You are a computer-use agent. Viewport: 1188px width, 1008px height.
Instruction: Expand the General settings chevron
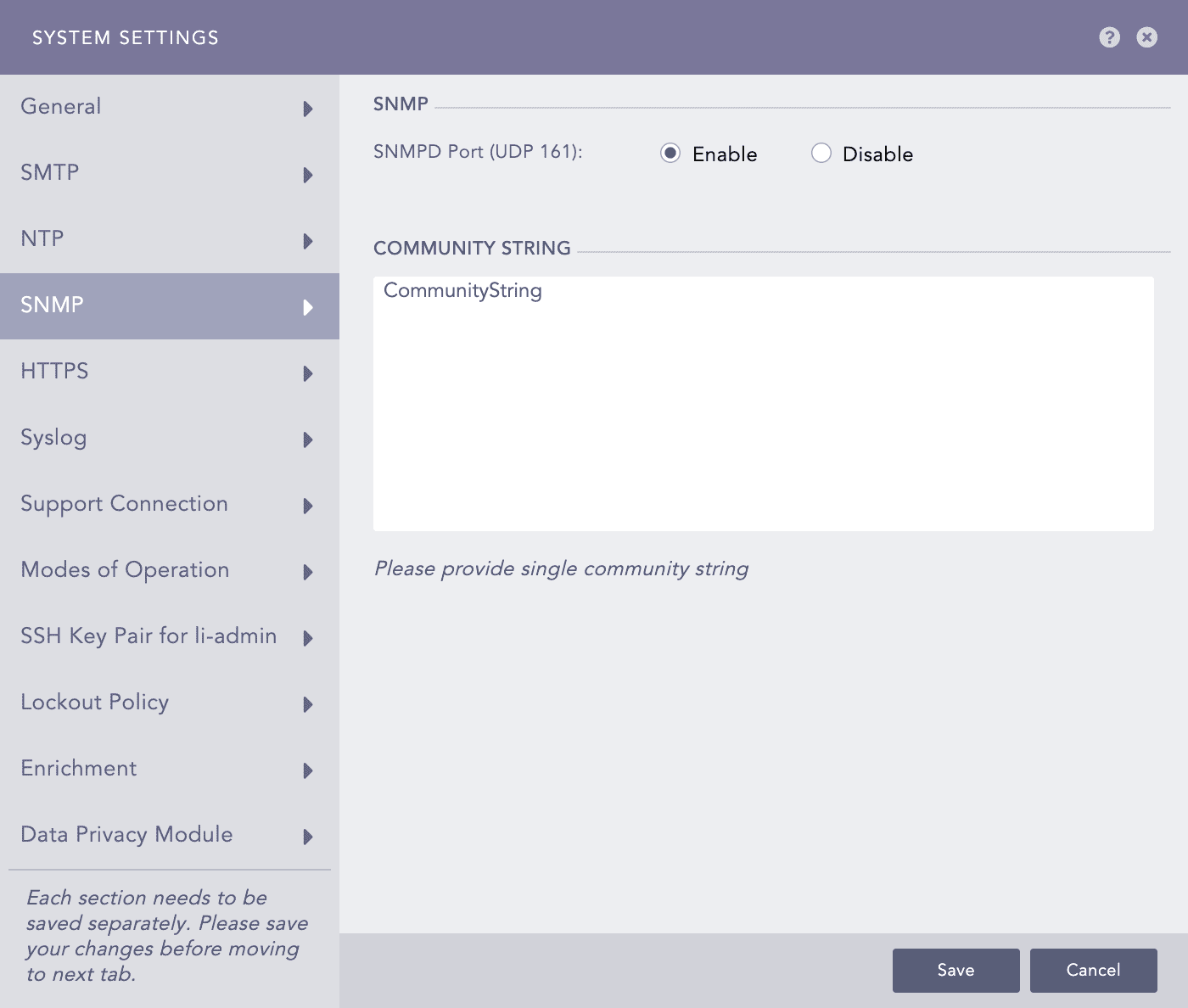(x=307, y=109)
